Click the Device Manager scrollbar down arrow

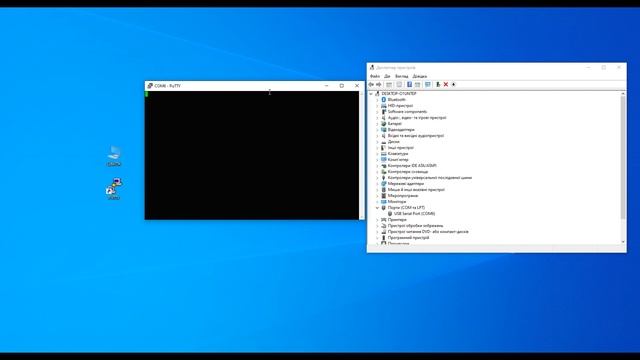pos(623,242)
